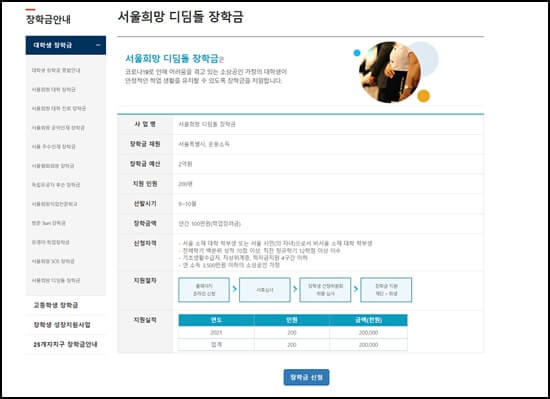Open the 서울희망 대학 진로 장학금 link
Image resolution: width=550 pixels, height=399 pixels.
[59, 108]
